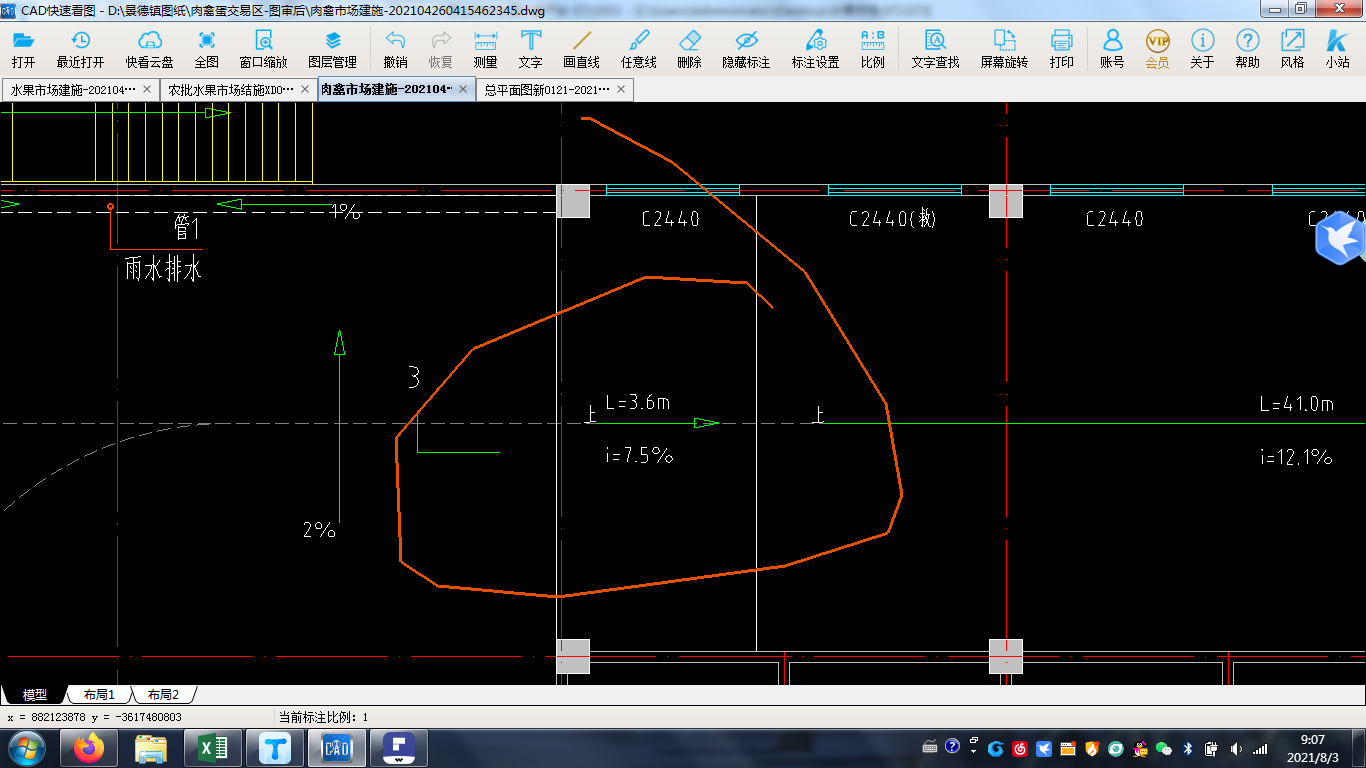Click the i=12.1% slope label
This screenshot has width=1366, height=768.
1296,457
